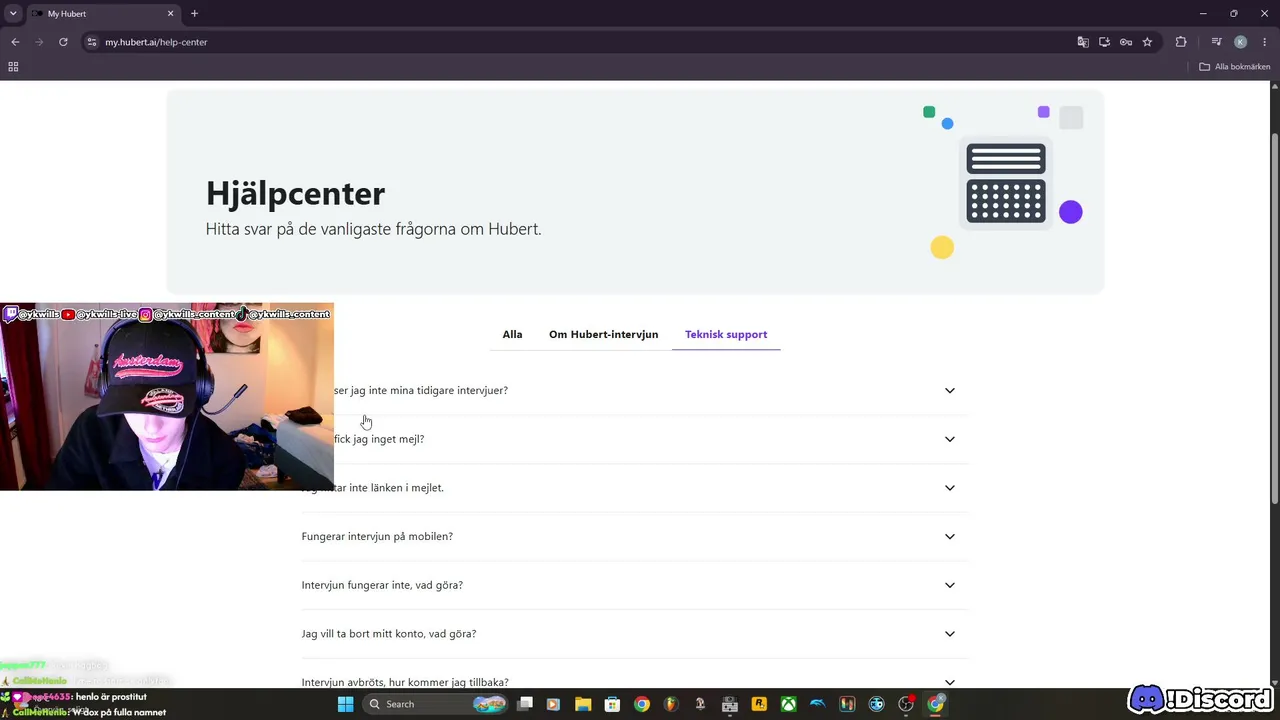Click 'Intervjun avbröts, hur kommer jag tillbaka?' text

click(405, 682)
